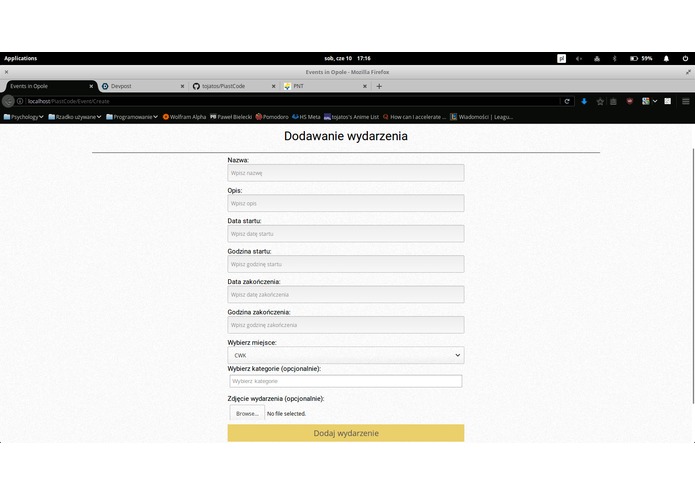Bookmark this page with the star

pos(600,101)
